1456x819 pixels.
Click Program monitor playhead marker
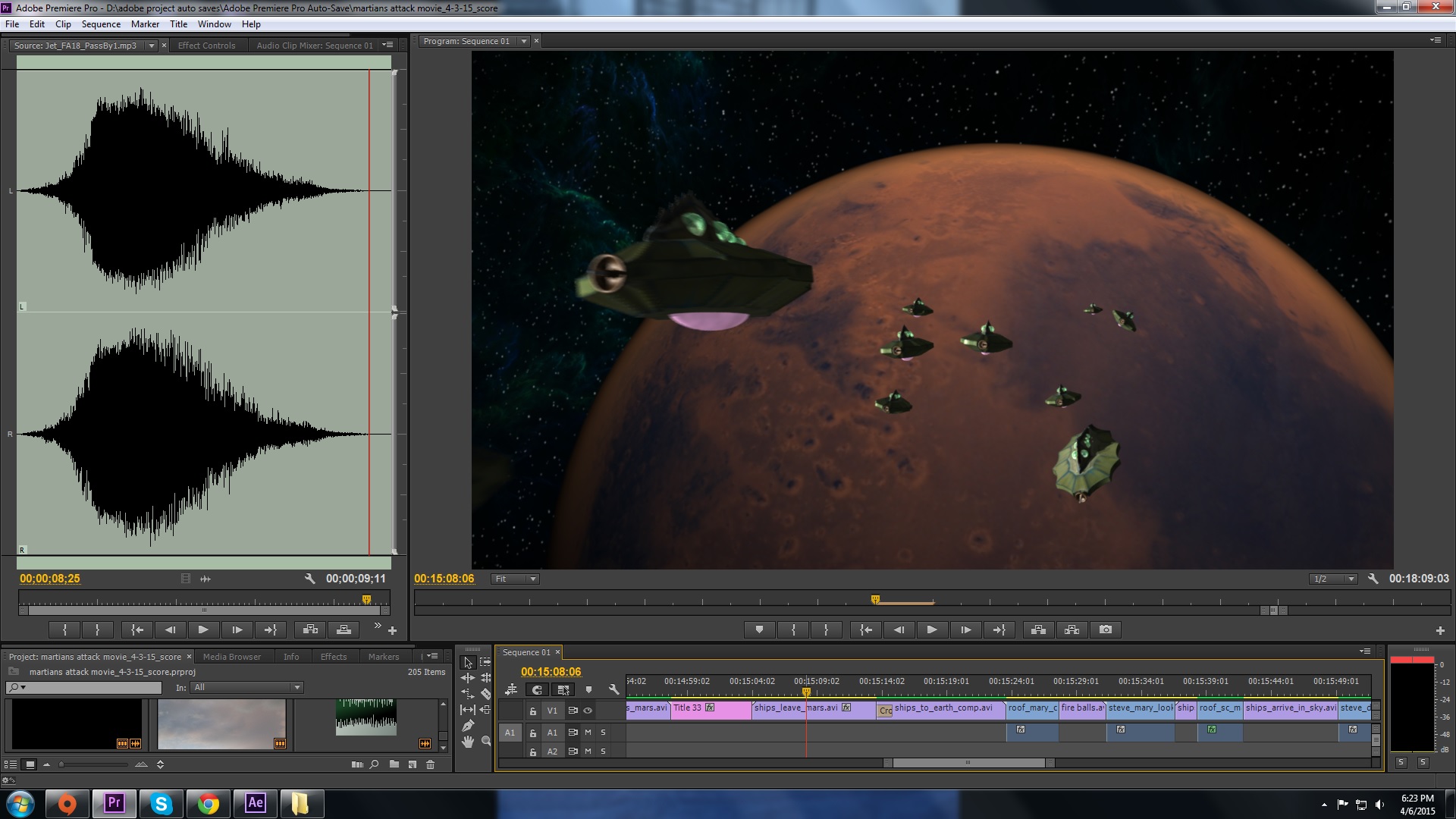[x=875, y=599]
